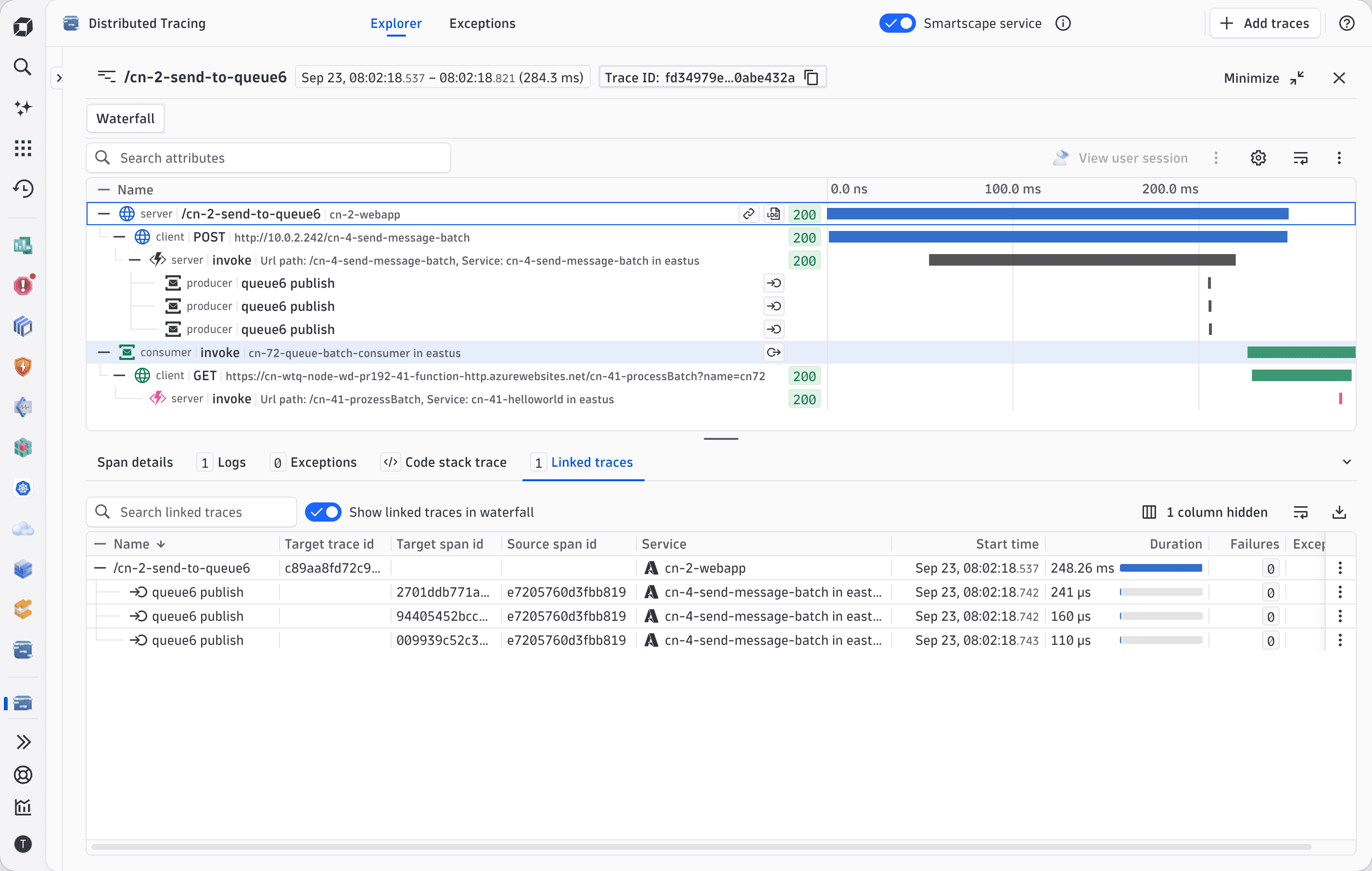Click 1 column hidden button
The height and width of the screenshot is (871, 1372).
[x=1205, y=512]
